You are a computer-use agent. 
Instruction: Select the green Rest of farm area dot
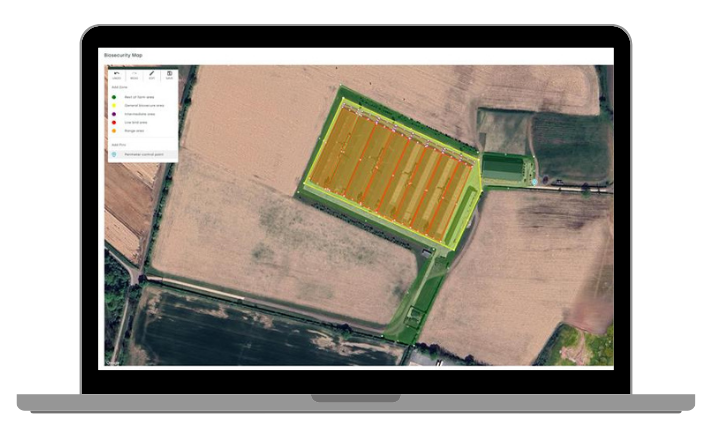click(x=115, y=96)
